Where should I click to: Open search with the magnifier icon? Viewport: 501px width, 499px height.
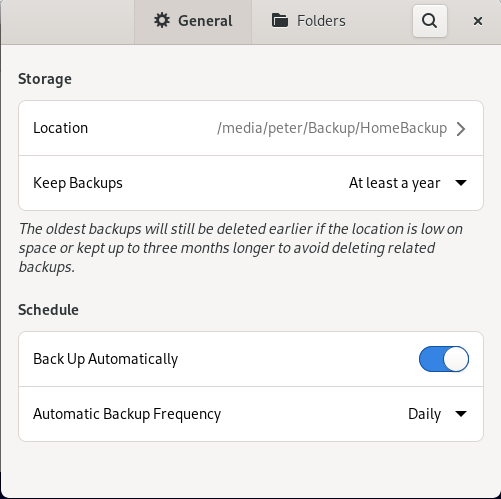pyautogui.click(x=429, y=21)
